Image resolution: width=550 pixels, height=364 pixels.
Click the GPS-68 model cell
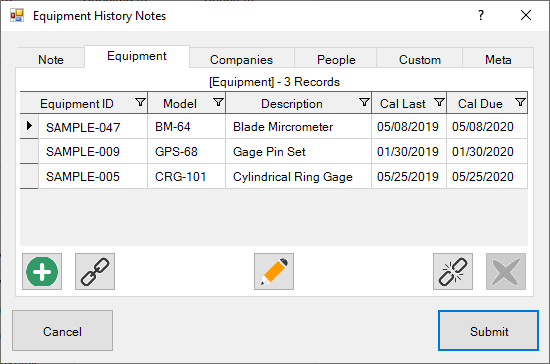[x=187, y=151]
